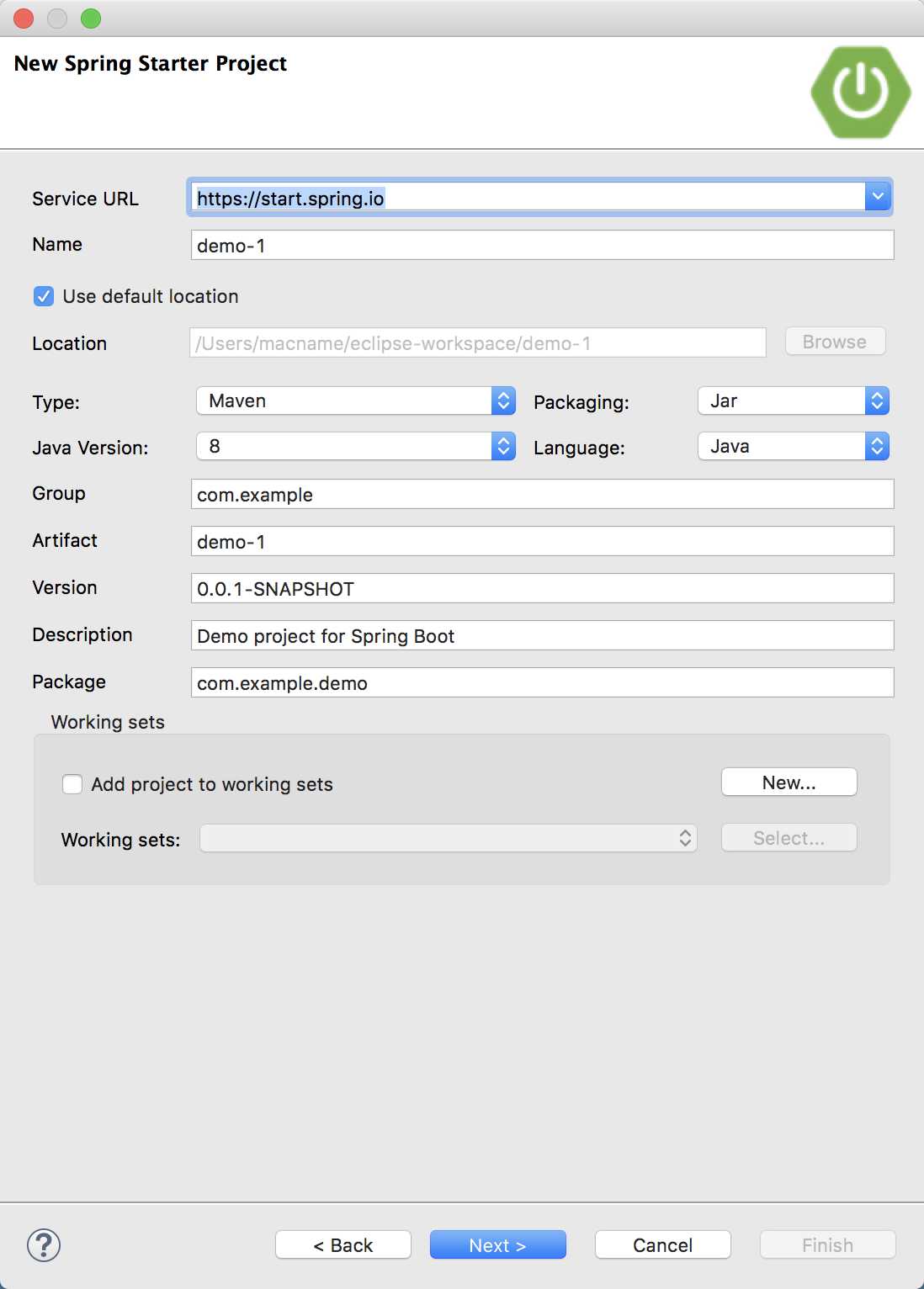Click the Browse location button

835,342
